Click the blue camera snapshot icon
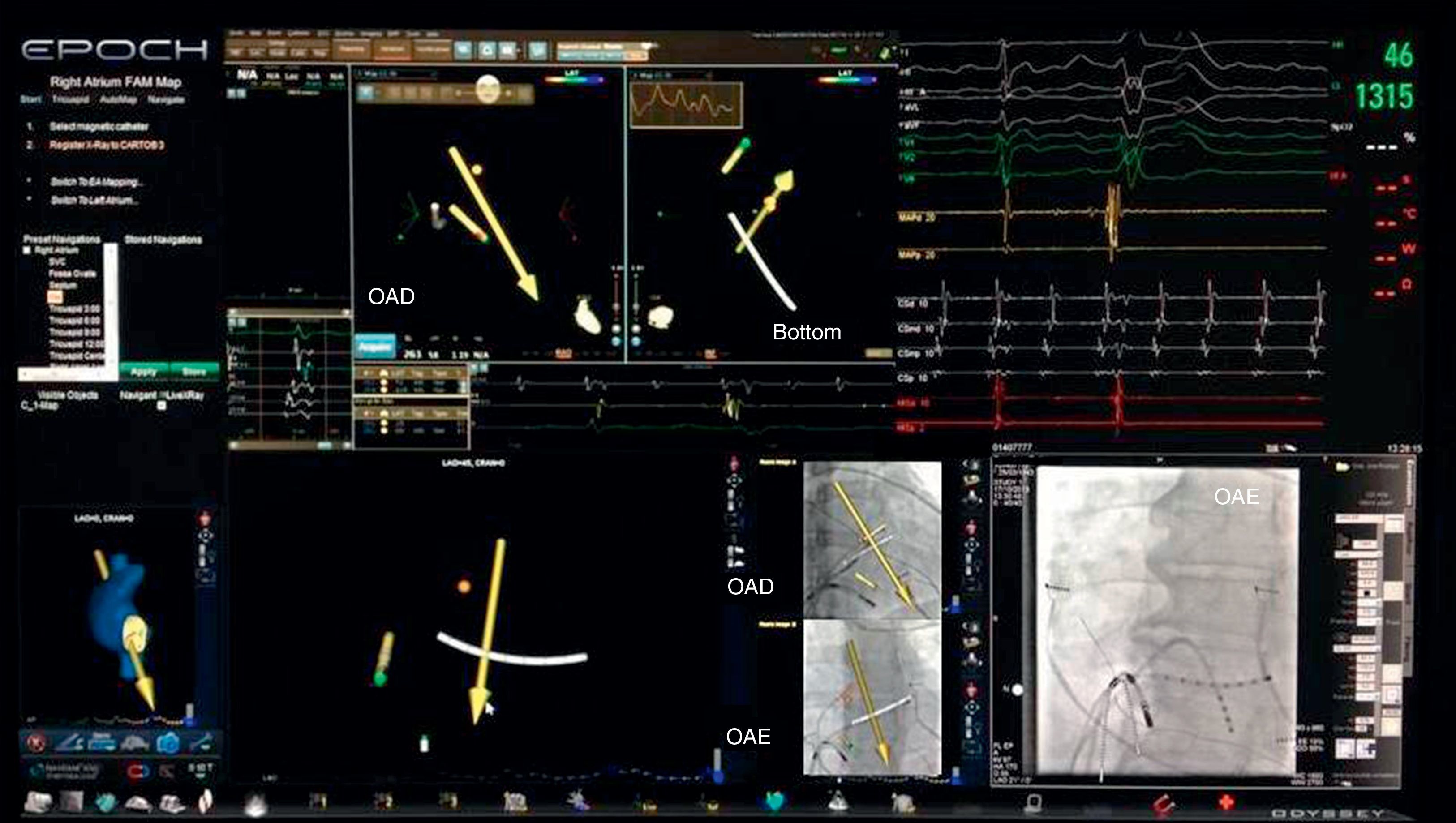The image size is (1456, 823). pyautogui.click(x=168, y=743)
